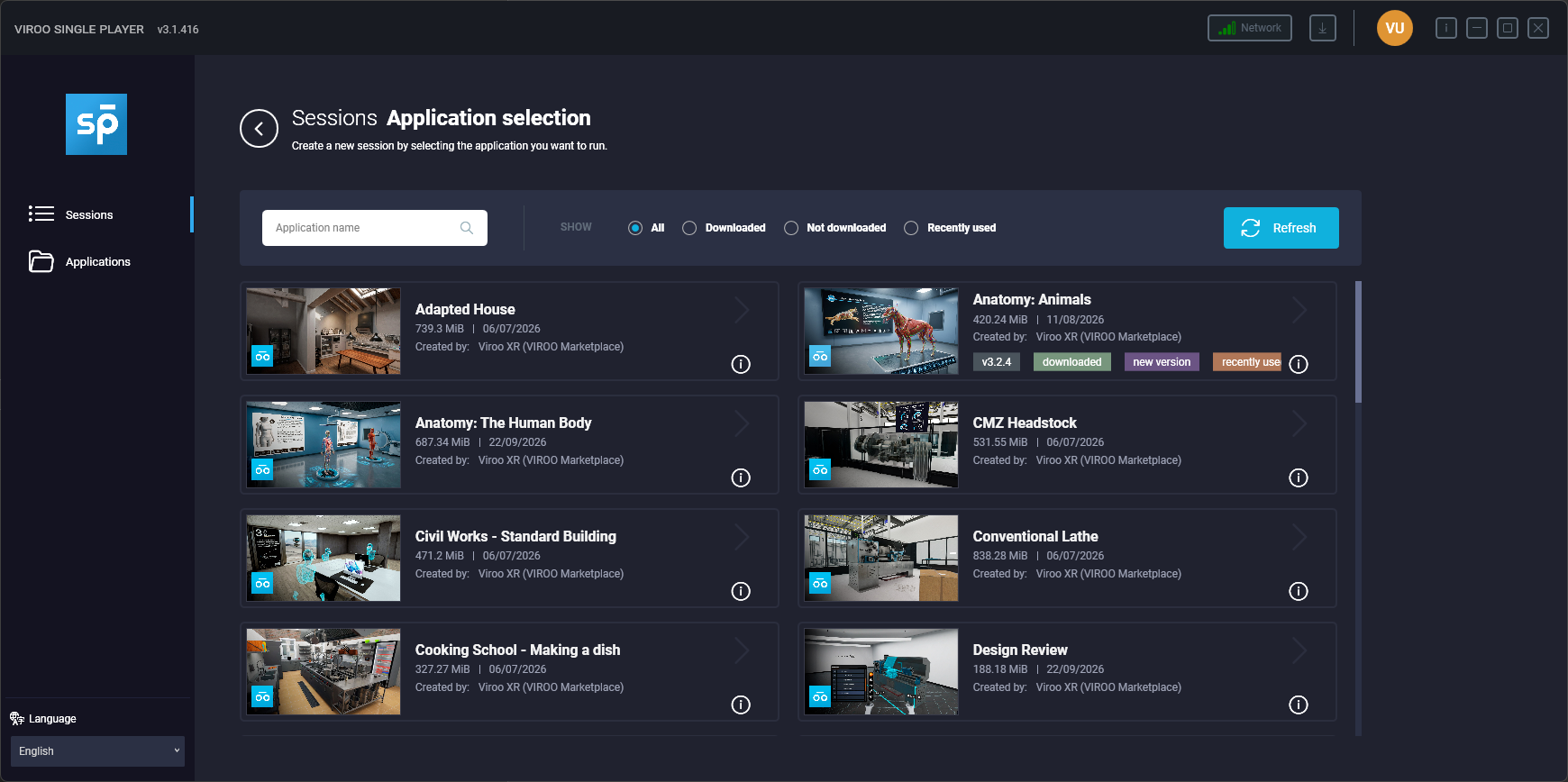
Task: Select the All filter radio button
Action: [x=635, y=228]
